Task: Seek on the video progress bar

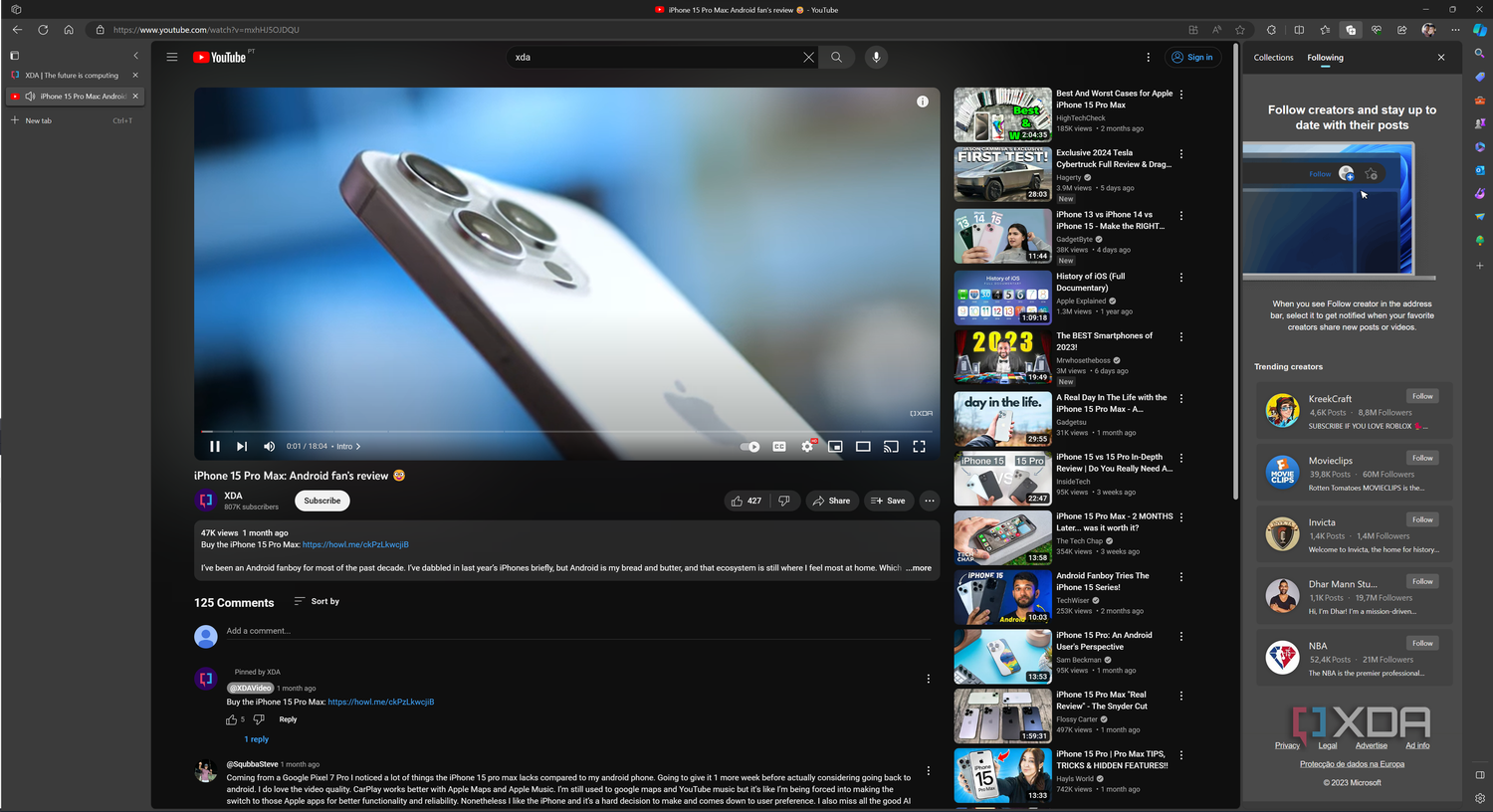Action: click(566, 431)
